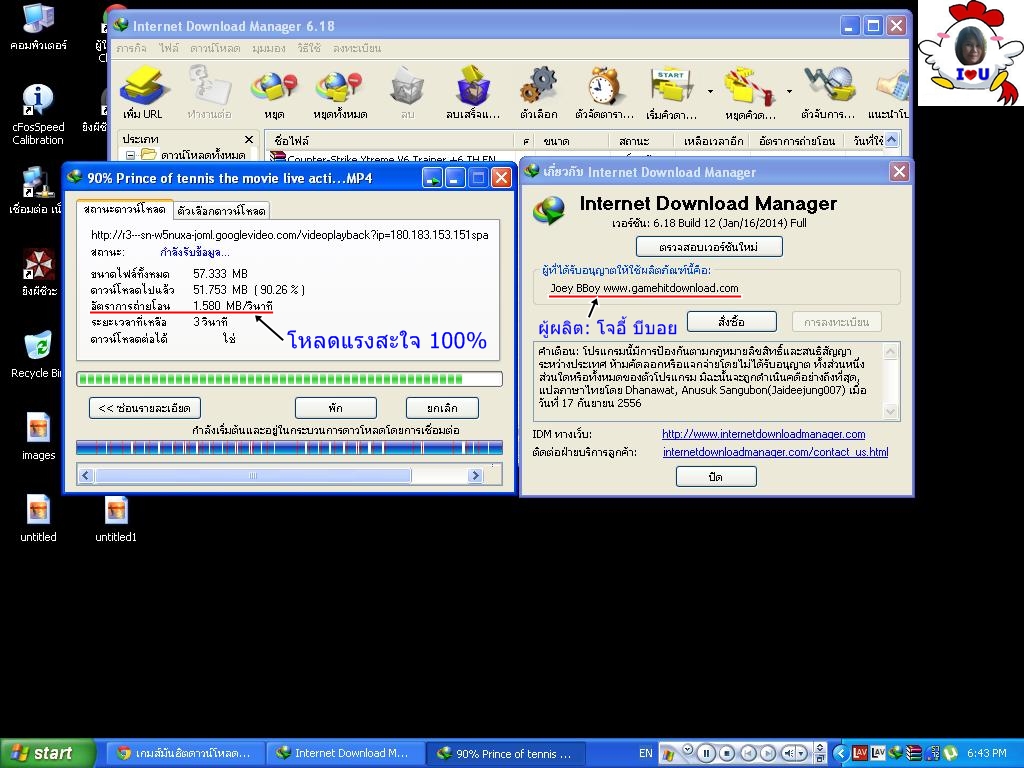Click the EN language indicator
Image resolution: width=1024 pixels, height=768 pixels.
[x=645, y=753]
